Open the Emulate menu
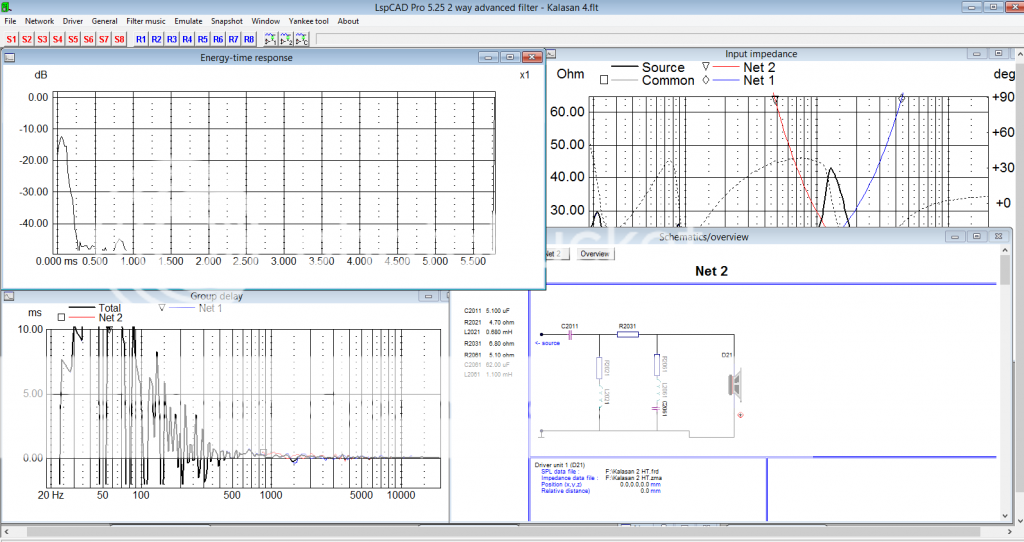 coord(188,21)
